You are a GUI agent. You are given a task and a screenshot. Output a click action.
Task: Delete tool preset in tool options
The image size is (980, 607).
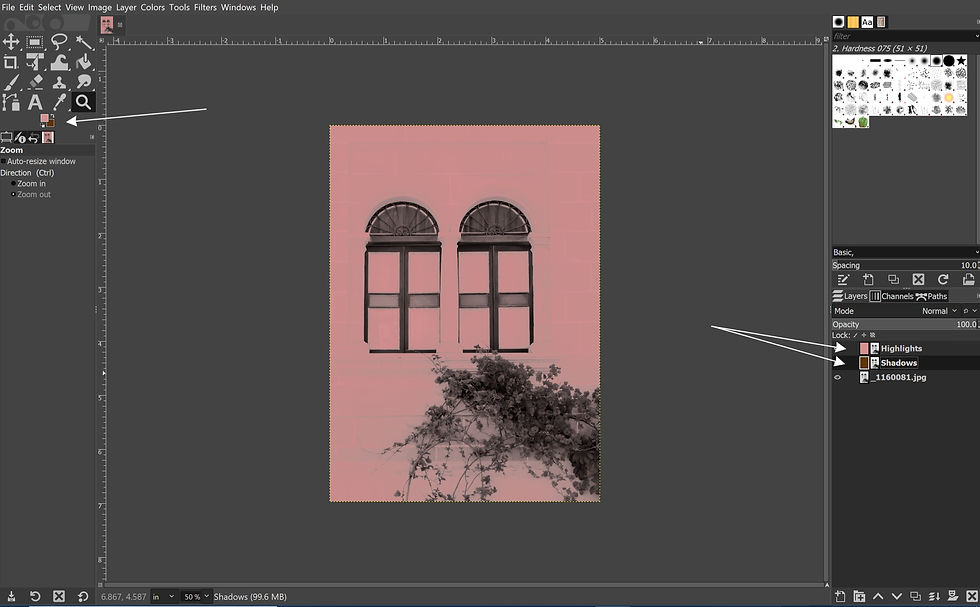click(x=59, y=596)
